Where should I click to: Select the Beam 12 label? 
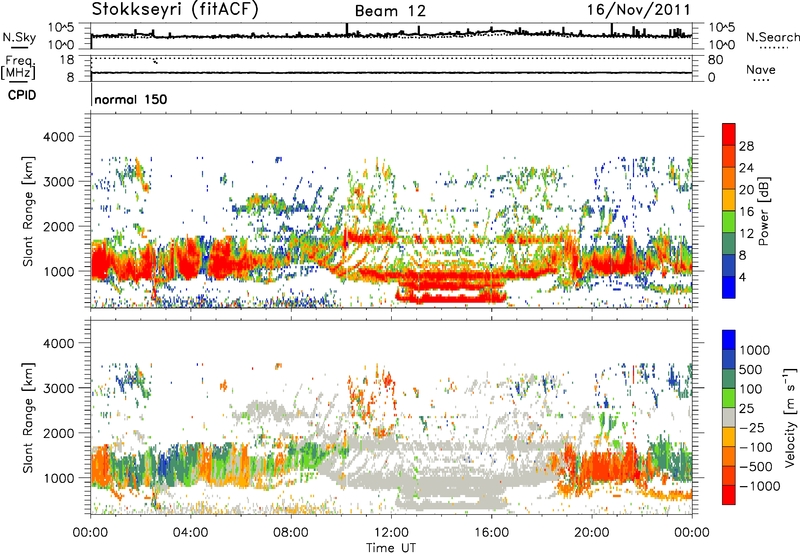tap(390, 11)
